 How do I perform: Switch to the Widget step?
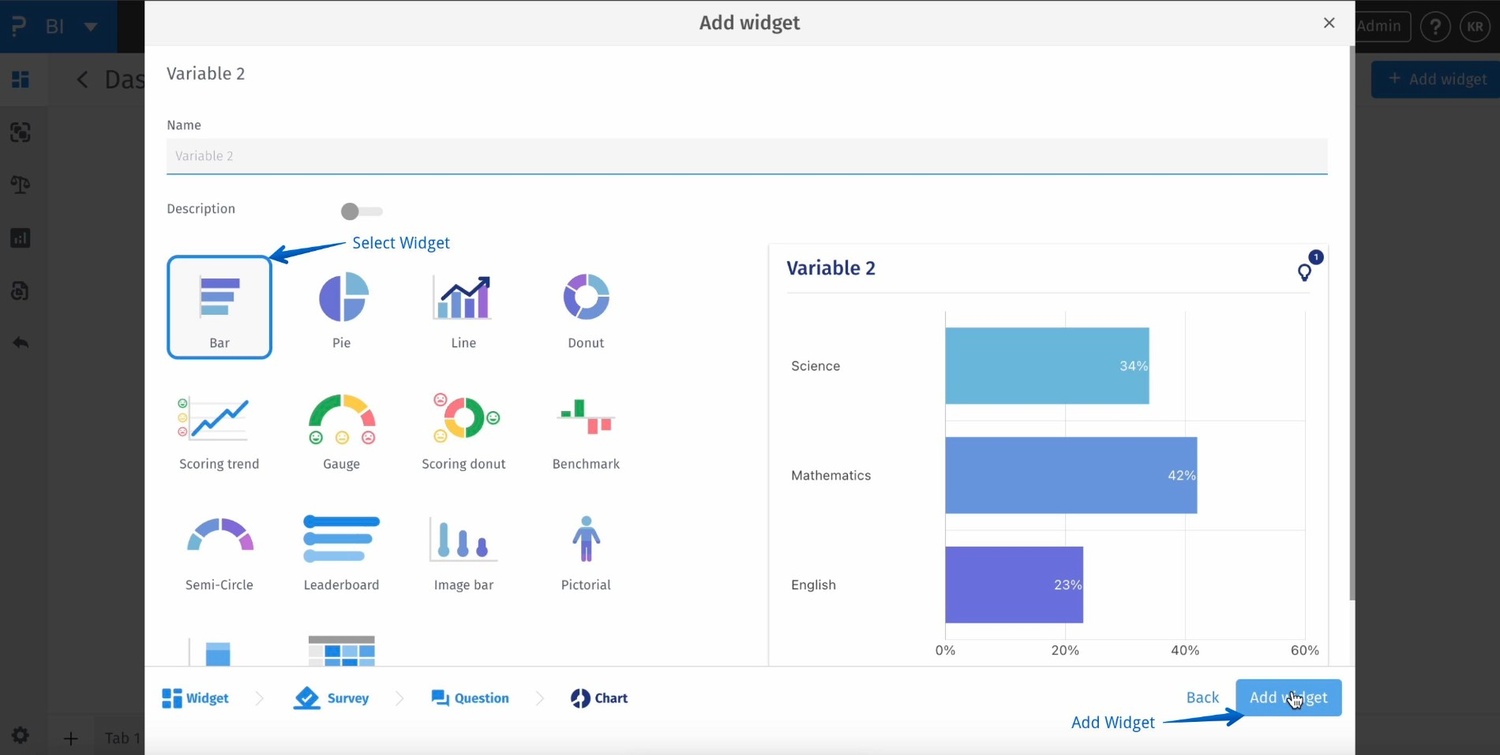pos(196,698)
